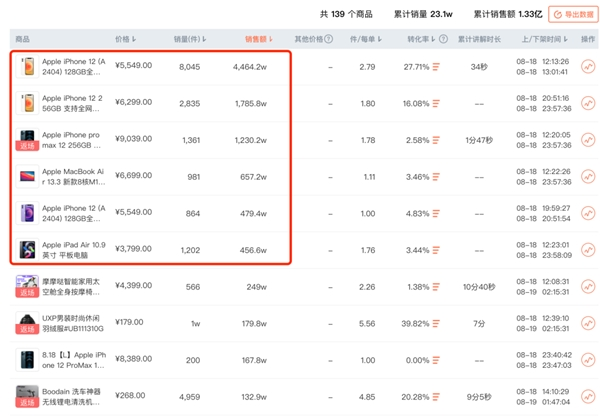600x417 pixels.
Task: Sort by 上/下架时间 column header
Action: (545, 39)
